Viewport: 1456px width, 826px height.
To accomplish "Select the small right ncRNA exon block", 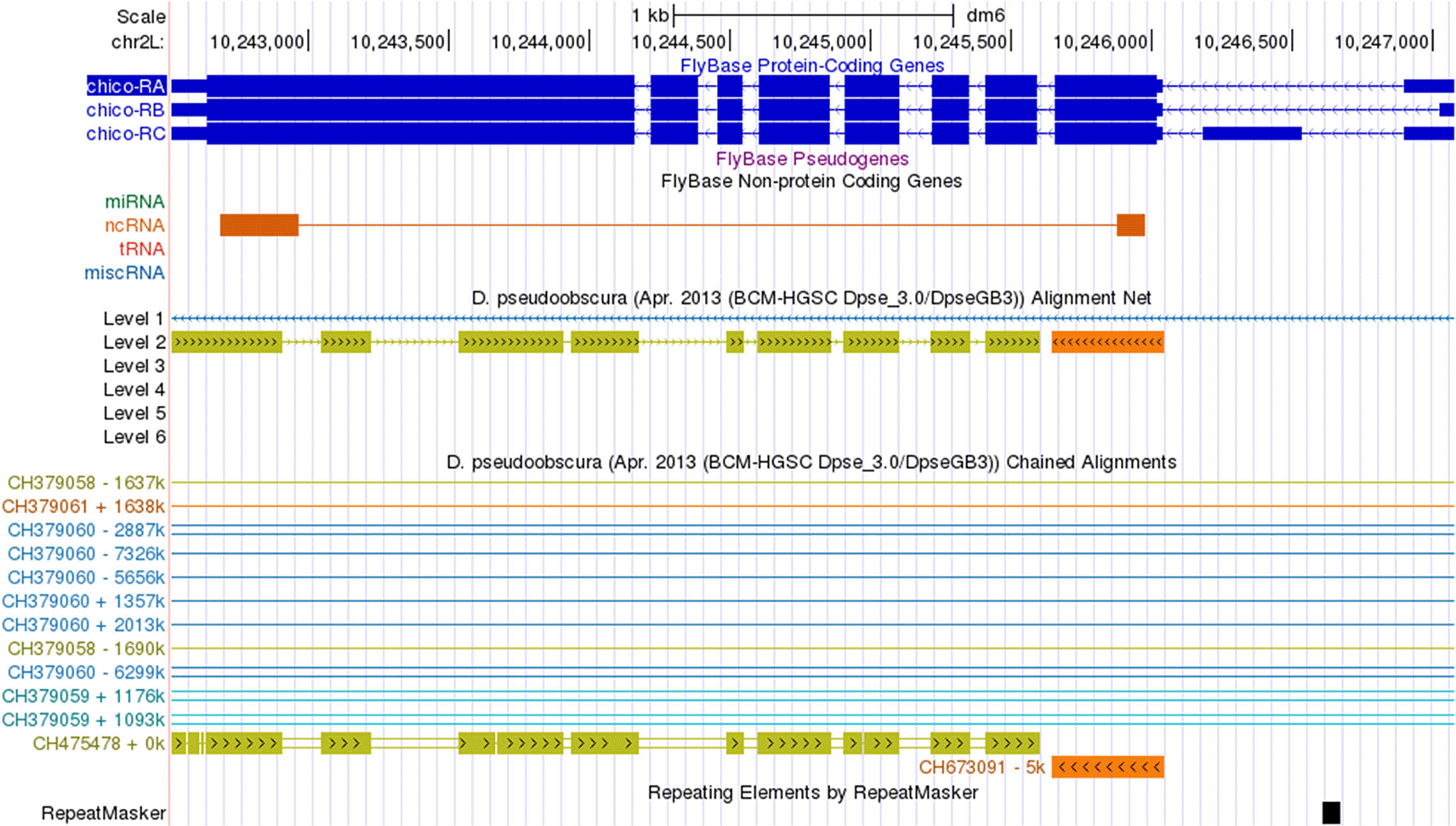I will [x=1130, y=225].
